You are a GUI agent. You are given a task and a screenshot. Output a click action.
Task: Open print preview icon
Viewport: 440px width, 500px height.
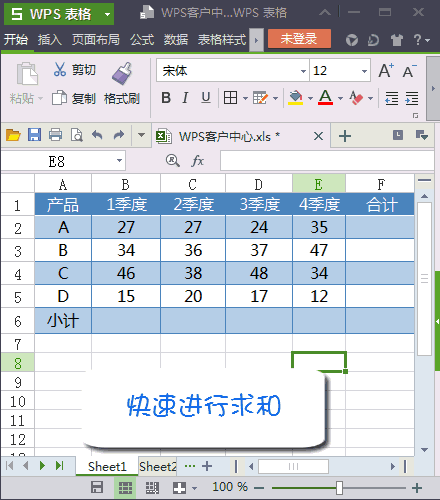(77, 135)
